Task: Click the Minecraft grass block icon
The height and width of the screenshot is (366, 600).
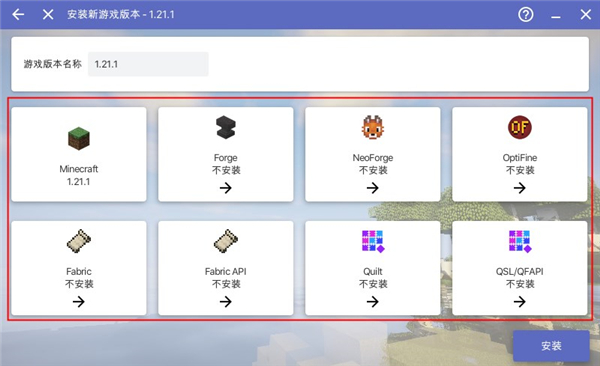Action: [x=79, y=138]
